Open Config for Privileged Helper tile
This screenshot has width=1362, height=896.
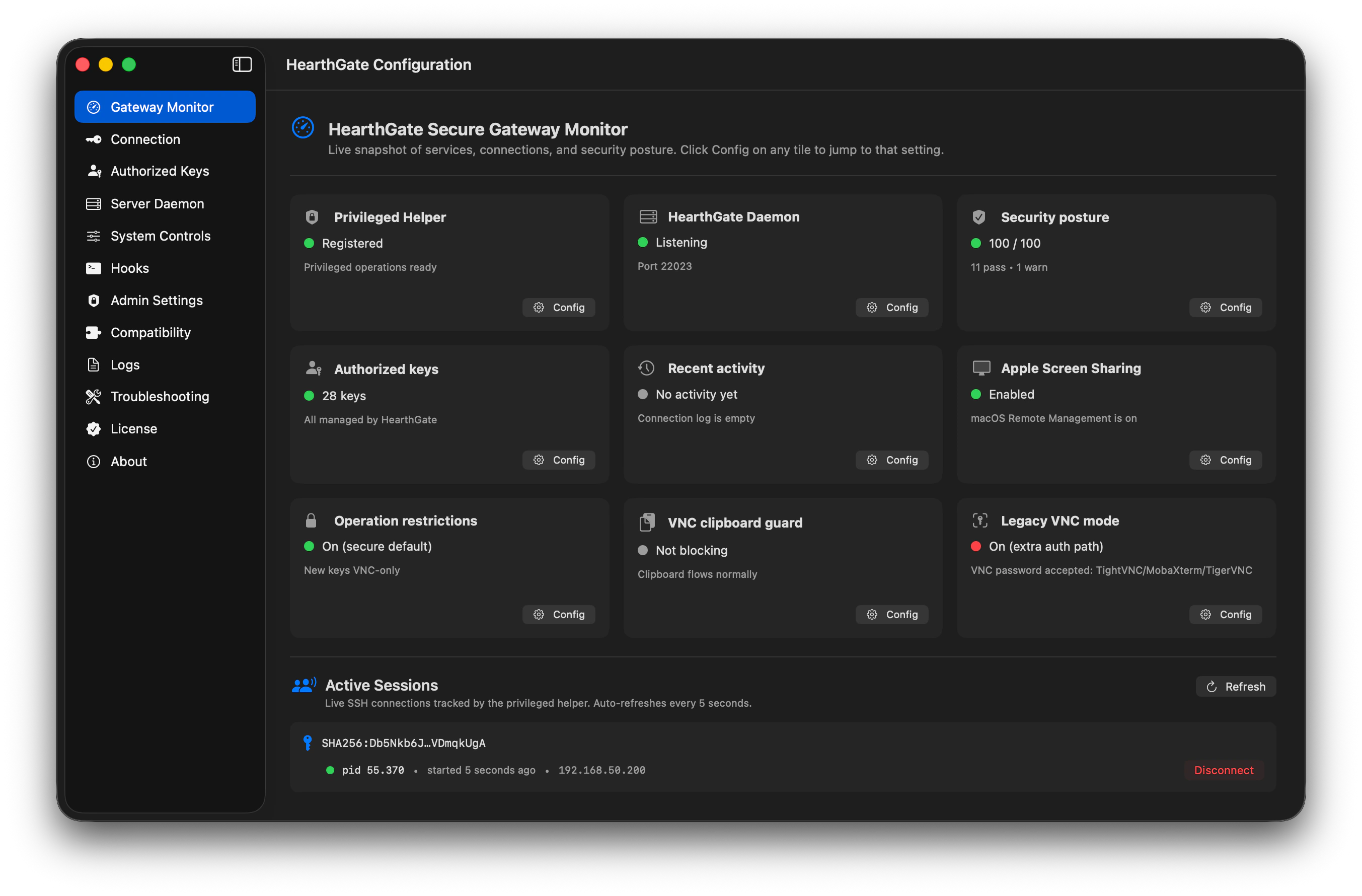[559, 307]
